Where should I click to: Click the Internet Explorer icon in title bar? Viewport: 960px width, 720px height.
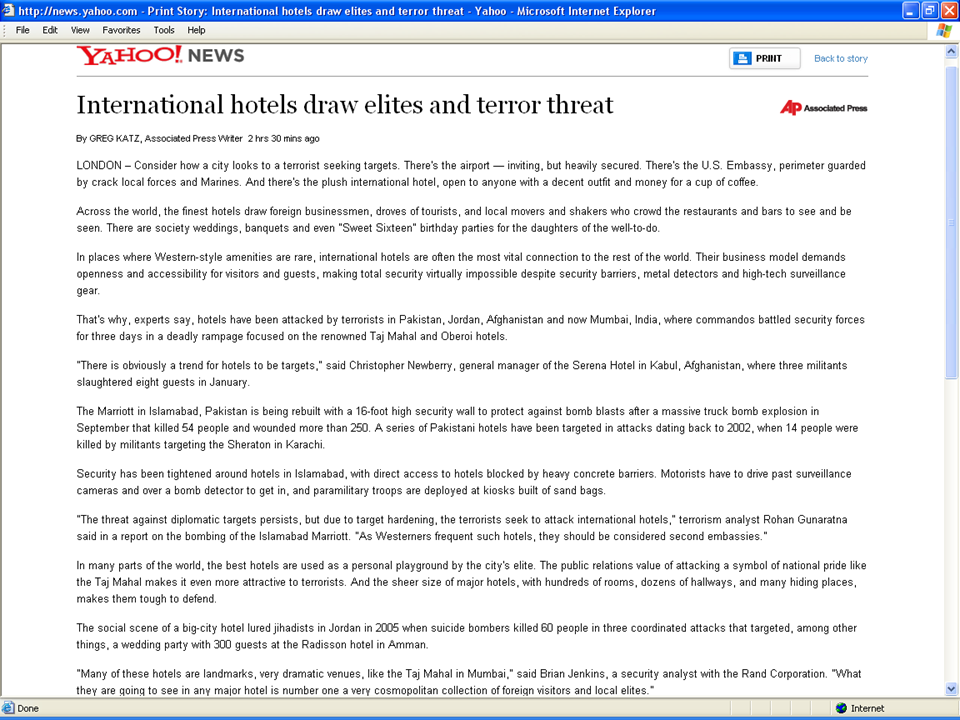coord(9,11)
